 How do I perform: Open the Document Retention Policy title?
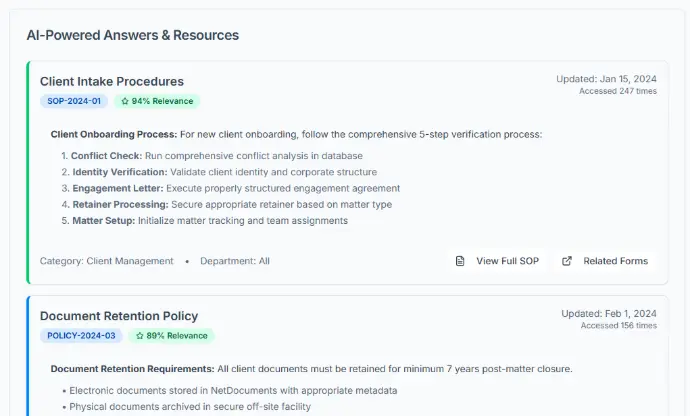[119, 316]
